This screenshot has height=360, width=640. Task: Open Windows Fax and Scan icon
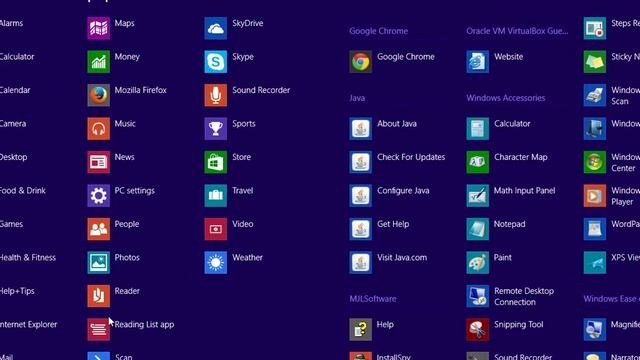tap(595, 95)
